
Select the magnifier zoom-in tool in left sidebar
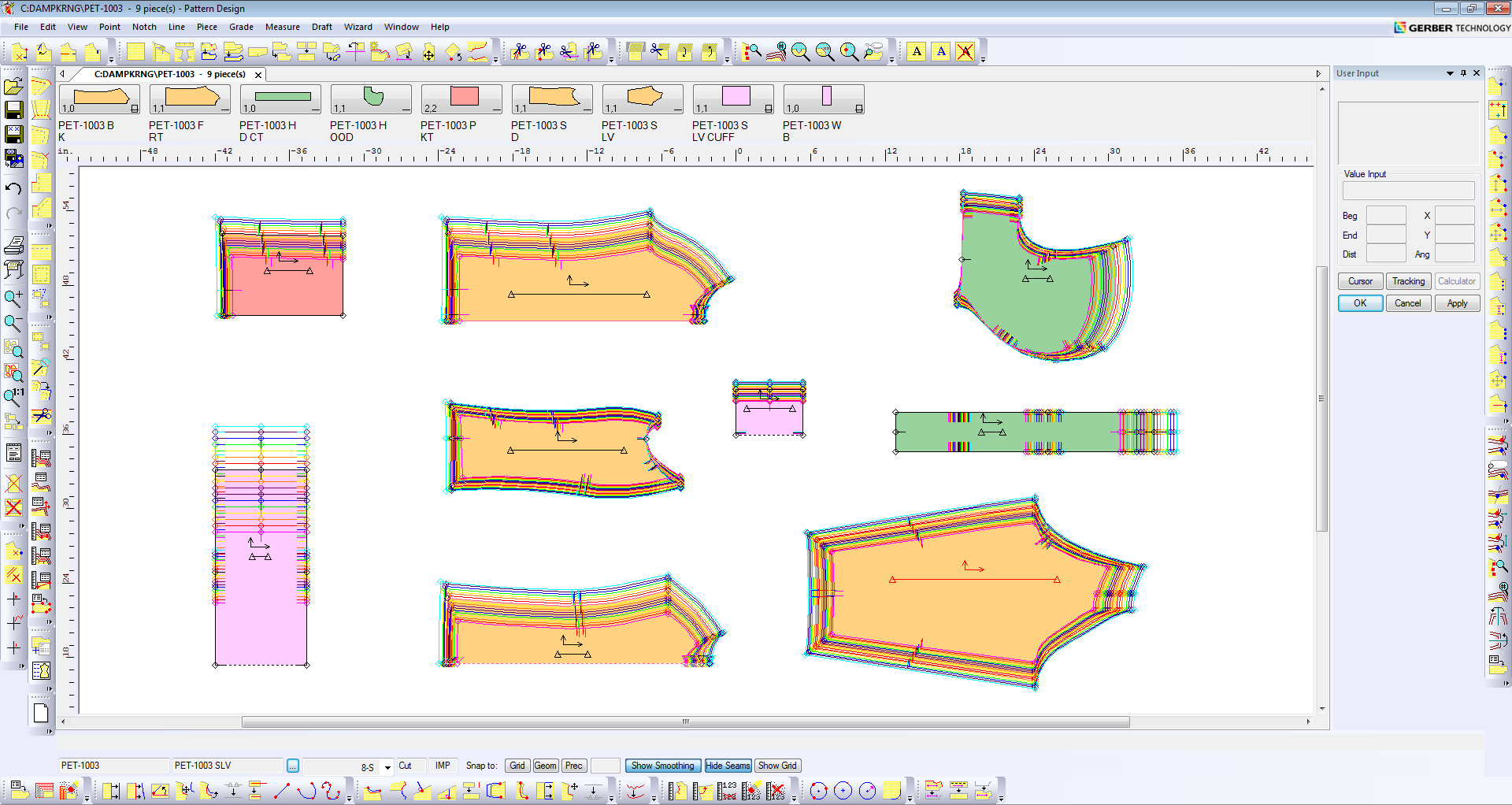click(x=13, y=299)
